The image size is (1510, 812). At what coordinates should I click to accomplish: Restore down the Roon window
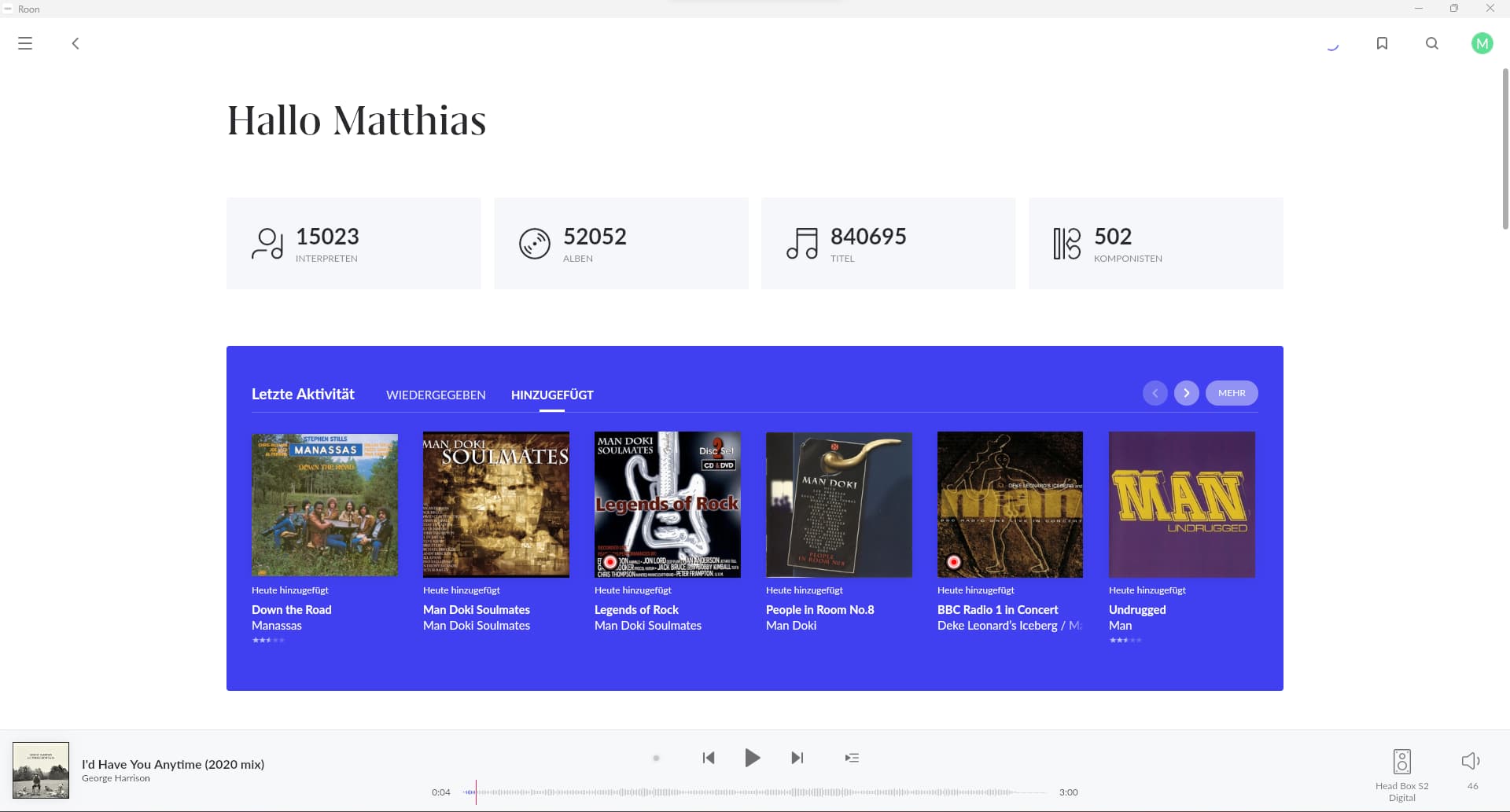point(1454,9)
